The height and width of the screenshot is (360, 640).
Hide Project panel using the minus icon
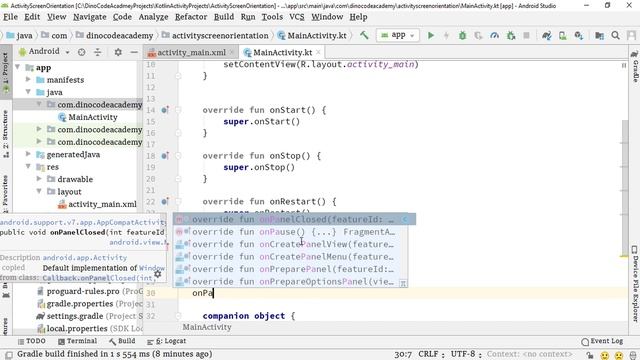coord(134,52)
